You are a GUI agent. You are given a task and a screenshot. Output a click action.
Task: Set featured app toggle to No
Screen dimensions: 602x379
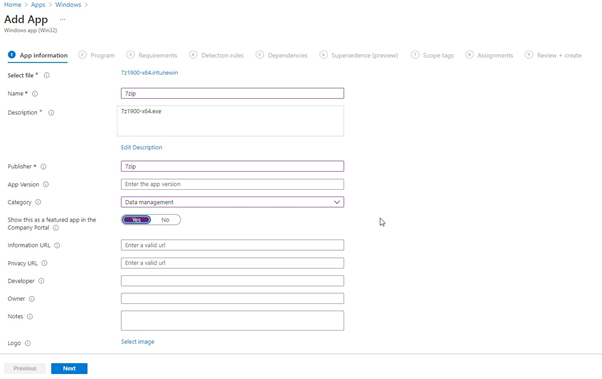click(165, 220)
